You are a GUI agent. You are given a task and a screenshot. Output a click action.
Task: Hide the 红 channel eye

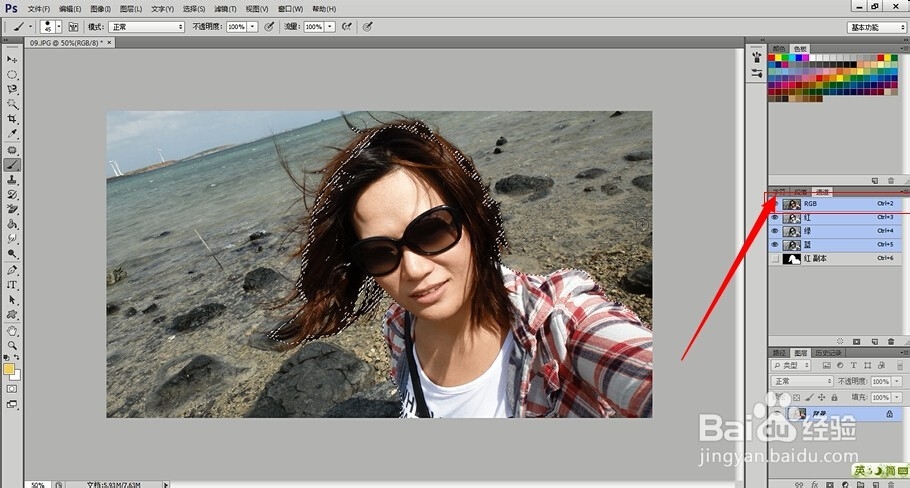point(774,218)
